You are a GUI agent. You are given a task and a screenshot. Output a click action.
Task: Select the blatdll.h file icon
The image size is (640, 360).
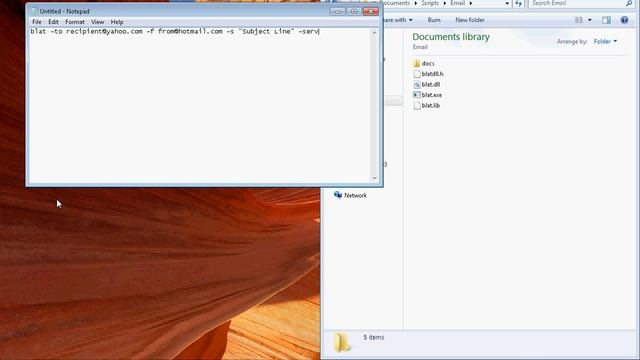click(417, 74)
